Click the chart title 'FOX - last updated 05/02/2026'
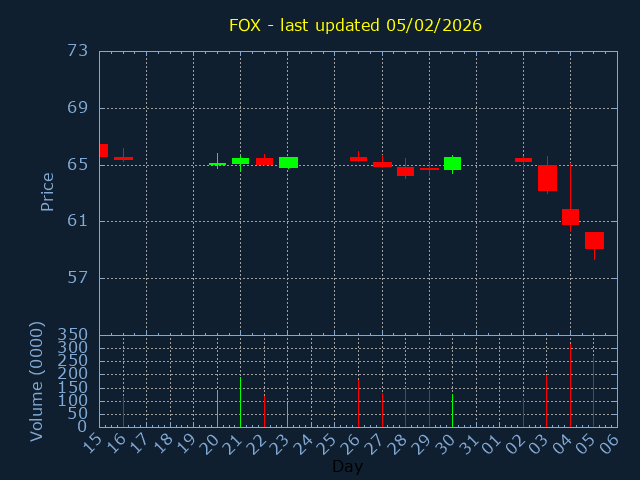This screenshot has width=640, height=480. (x=355, y=25)
